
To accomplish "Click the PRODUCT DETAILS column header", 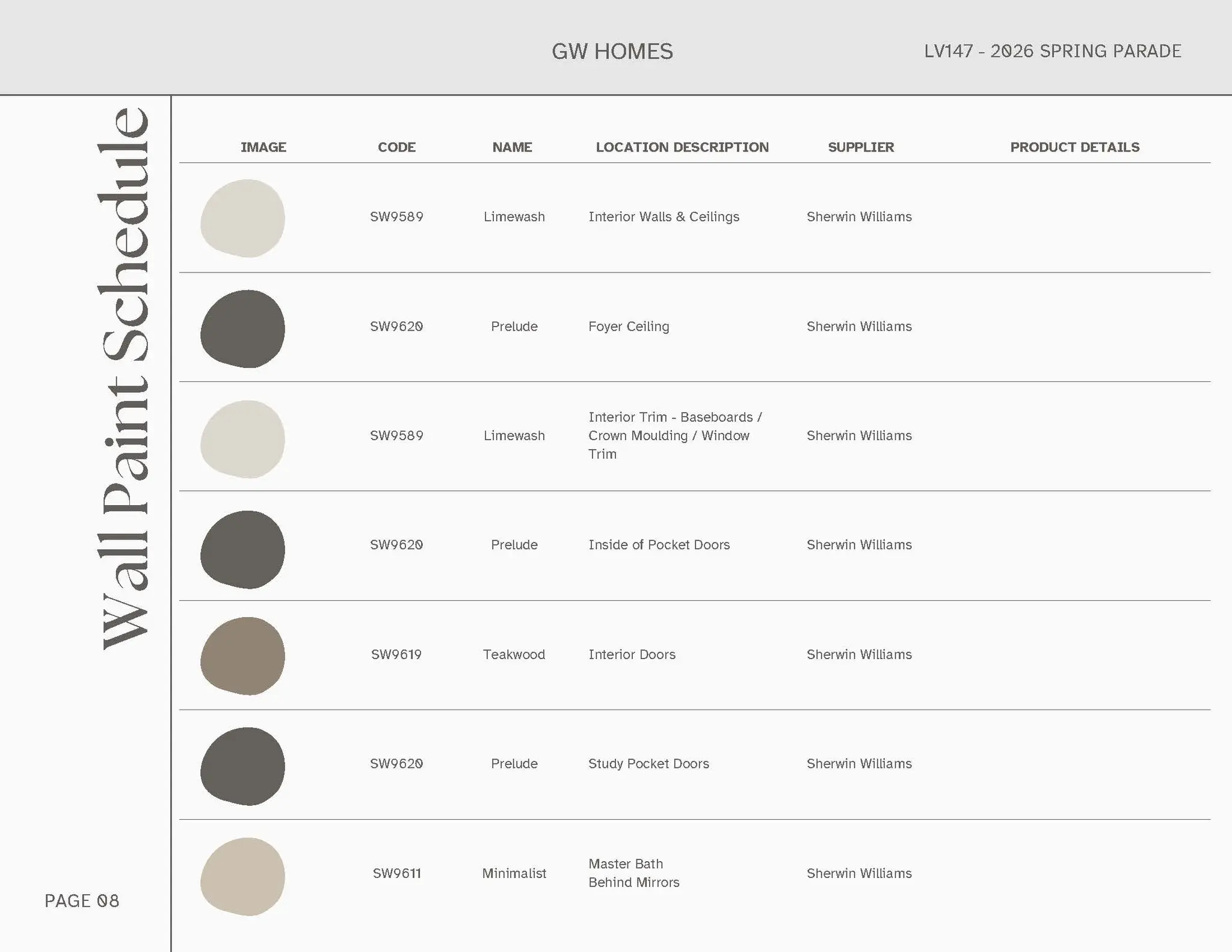I will point(1074,147).
